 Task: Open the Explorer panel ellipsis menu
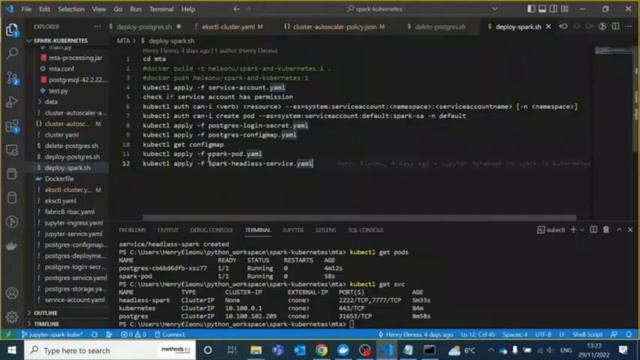[x=97, y=27]
